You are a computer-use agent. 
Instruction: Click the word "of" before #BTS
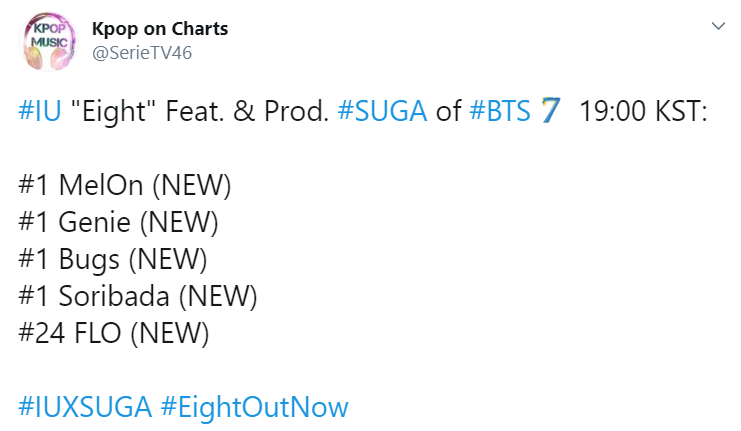[x=448, y=111]
